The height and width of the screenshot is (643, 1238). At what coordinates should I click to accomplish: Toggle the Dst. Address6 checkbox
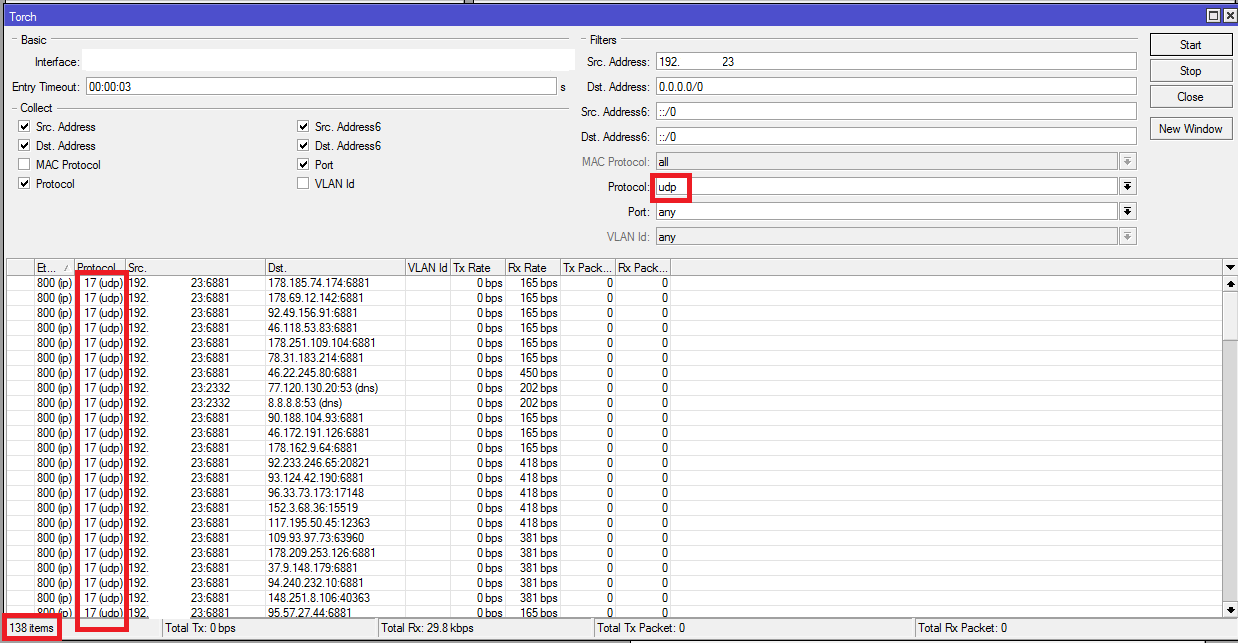pos(303,146)
